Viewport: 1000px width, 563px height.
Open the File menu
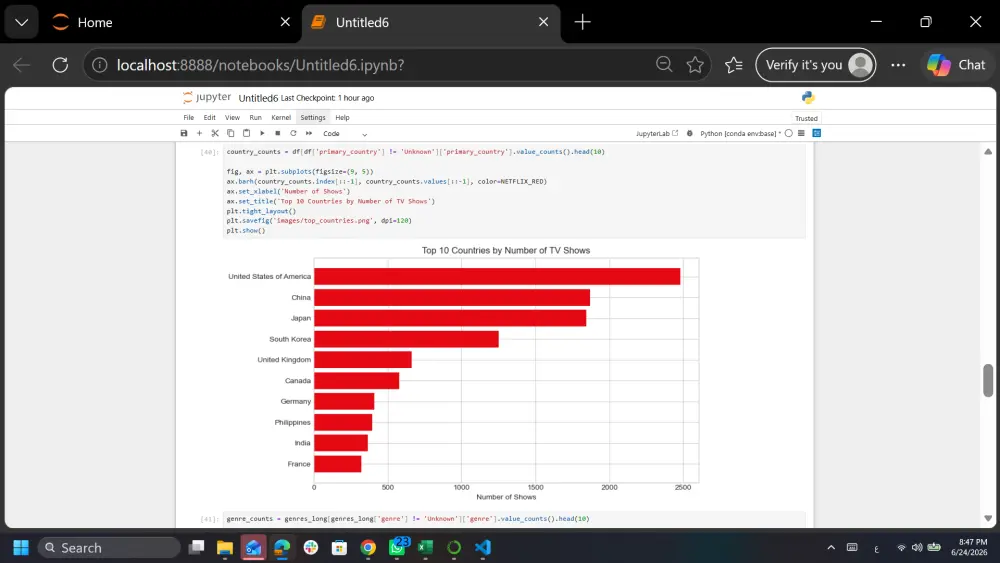click(189, 117)
